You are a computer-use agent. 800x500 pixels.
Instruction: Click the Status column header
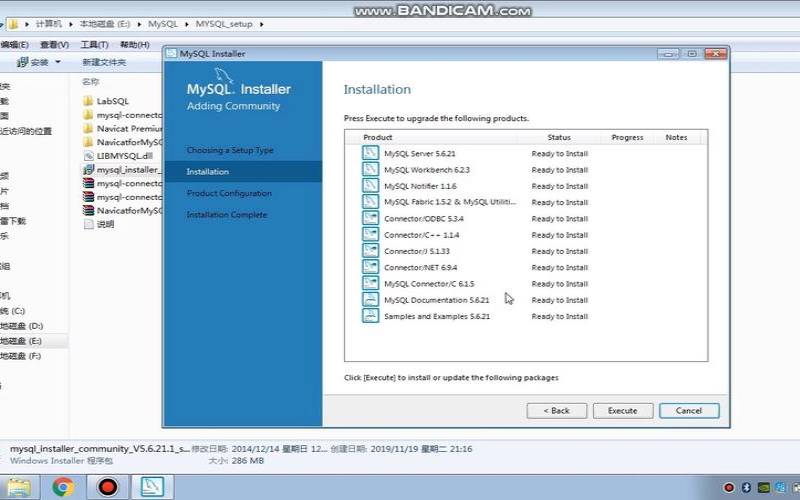(559, 137)
